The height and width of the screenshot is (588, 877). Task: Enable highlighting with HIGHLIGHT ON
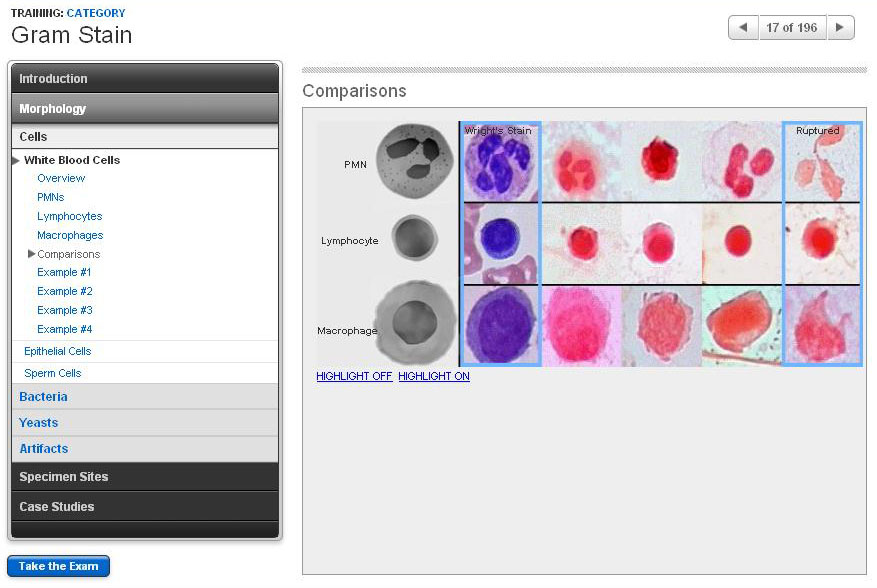point(434,377)
